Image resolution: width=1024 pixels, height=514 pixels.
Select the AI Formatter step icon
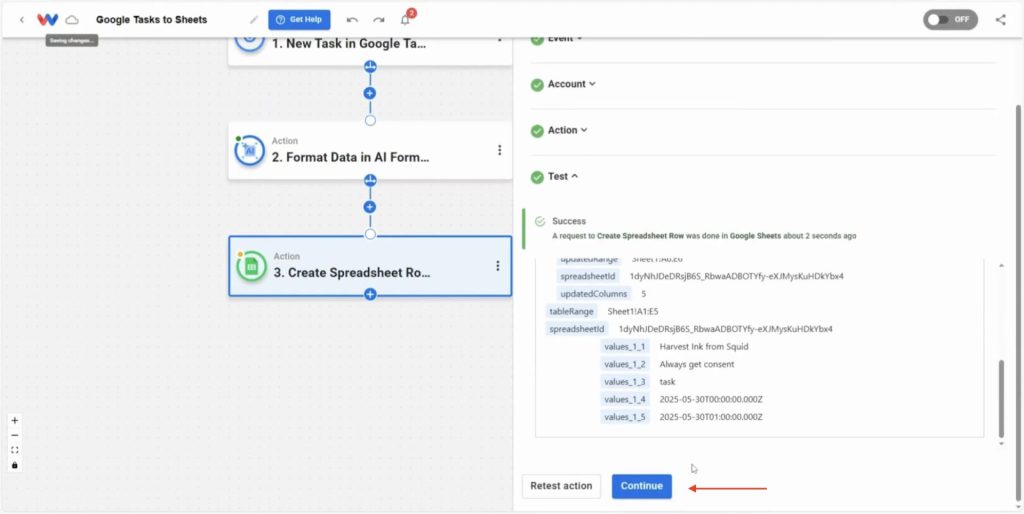(x=249, y=151)
